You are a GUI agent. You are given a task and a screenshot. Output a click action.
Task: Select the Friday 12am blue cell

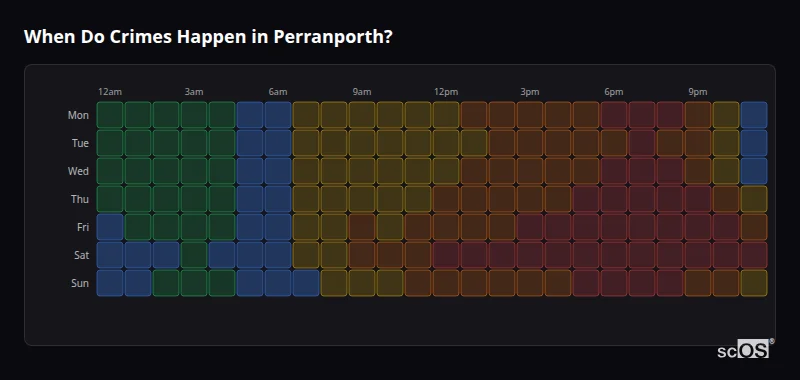coord(110,227)
